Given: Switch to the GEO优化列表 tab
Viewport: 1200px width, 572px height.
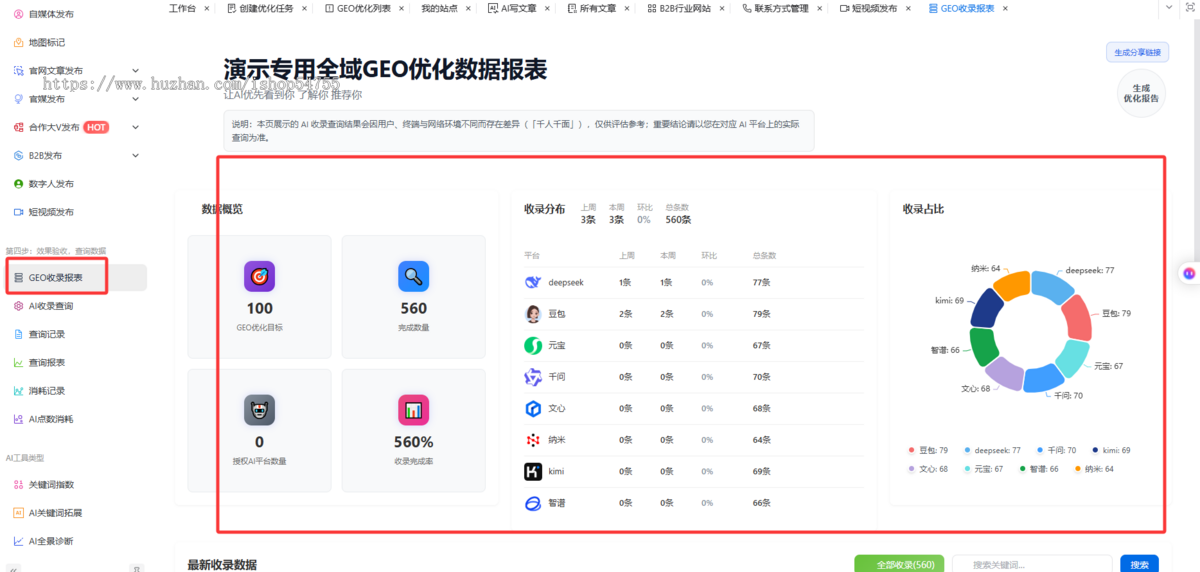Looking at the screenshot, I should point(357,8).
